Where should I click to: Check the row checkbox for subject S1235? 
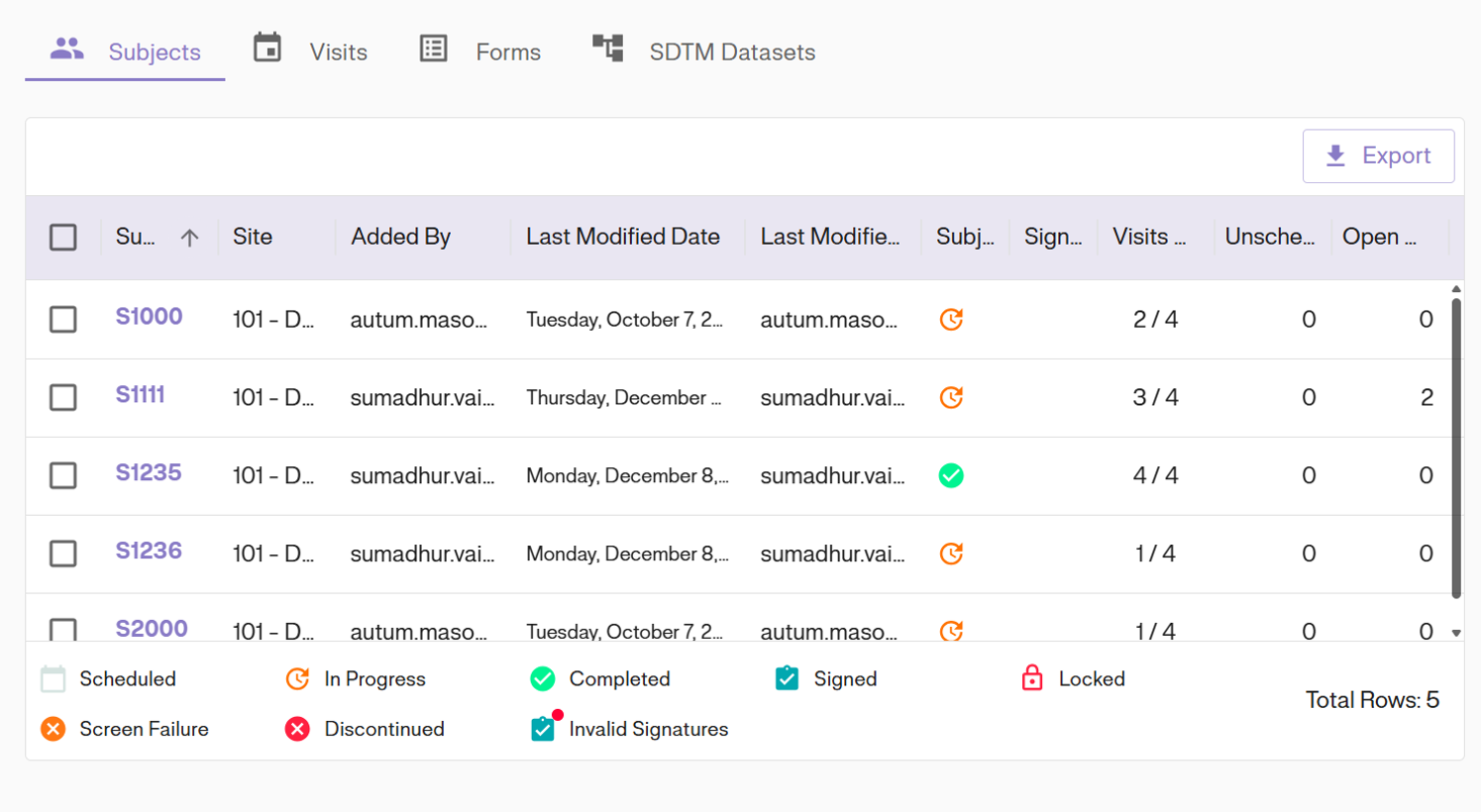click(62, 475)
